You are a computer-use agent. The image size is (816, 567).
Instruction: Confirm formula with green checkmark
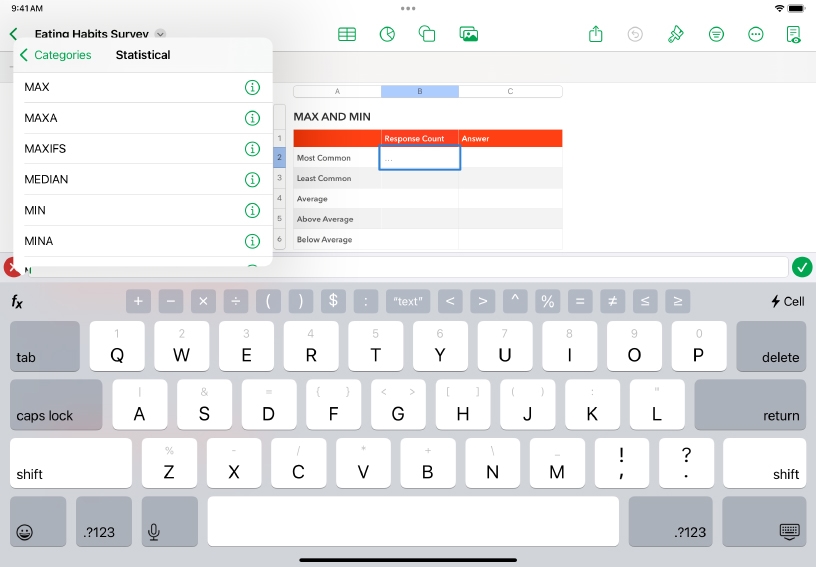tap(801, 267)
